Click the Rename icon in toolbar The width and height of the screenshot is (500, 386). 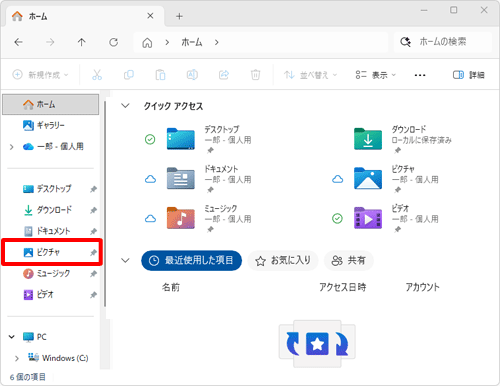[192, 75]
